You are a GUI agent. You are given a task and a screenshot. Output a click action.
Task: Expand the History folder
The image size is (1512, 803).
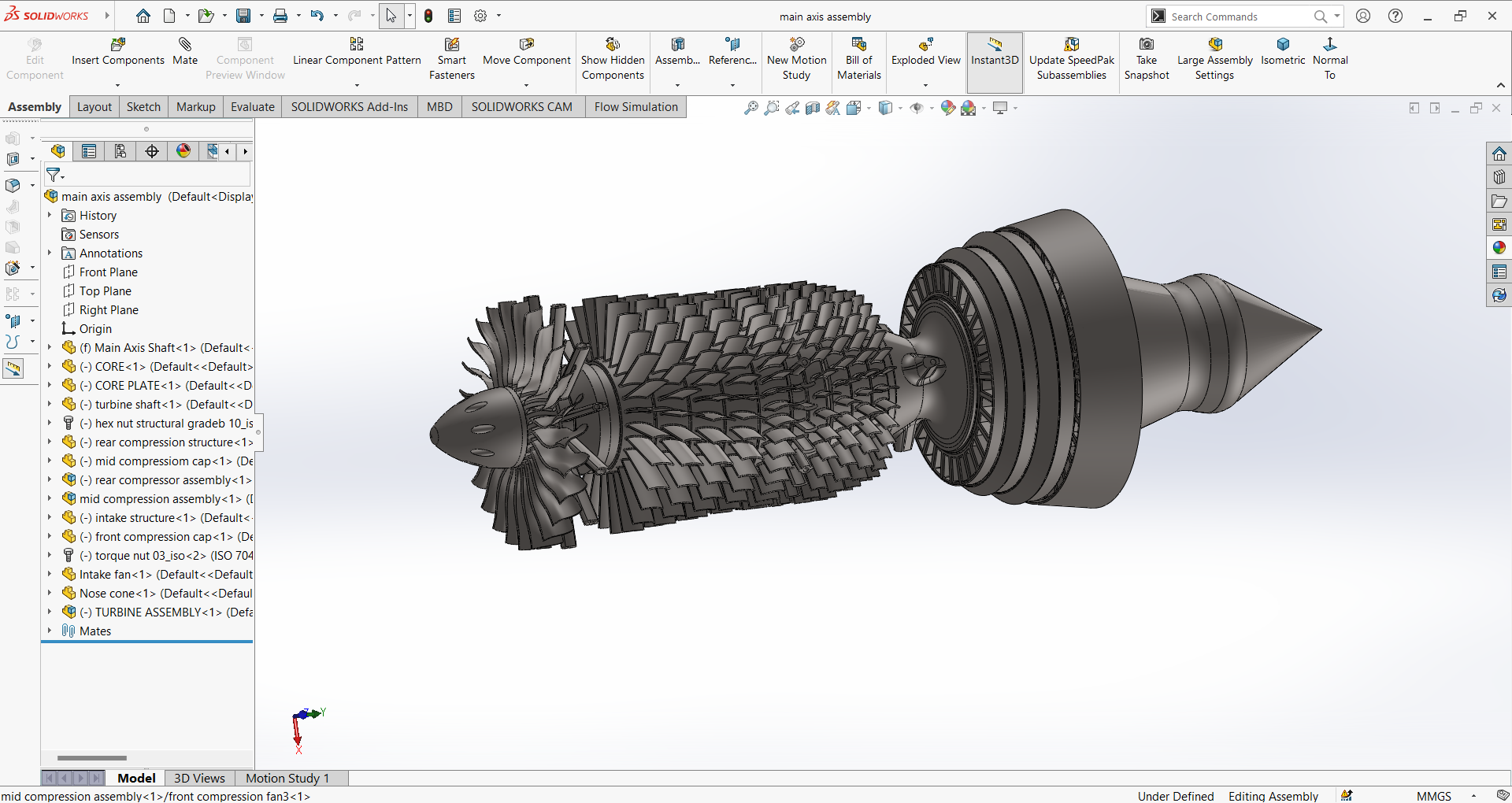pos(50,215)
